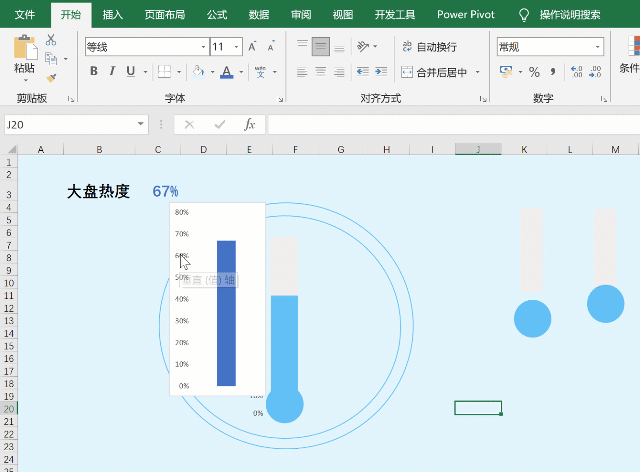Toggle 自动换行 wrap text
Image resolution: width=640 pixels, height=472 pixels.
pyautogui.click(x=429, y=47)
